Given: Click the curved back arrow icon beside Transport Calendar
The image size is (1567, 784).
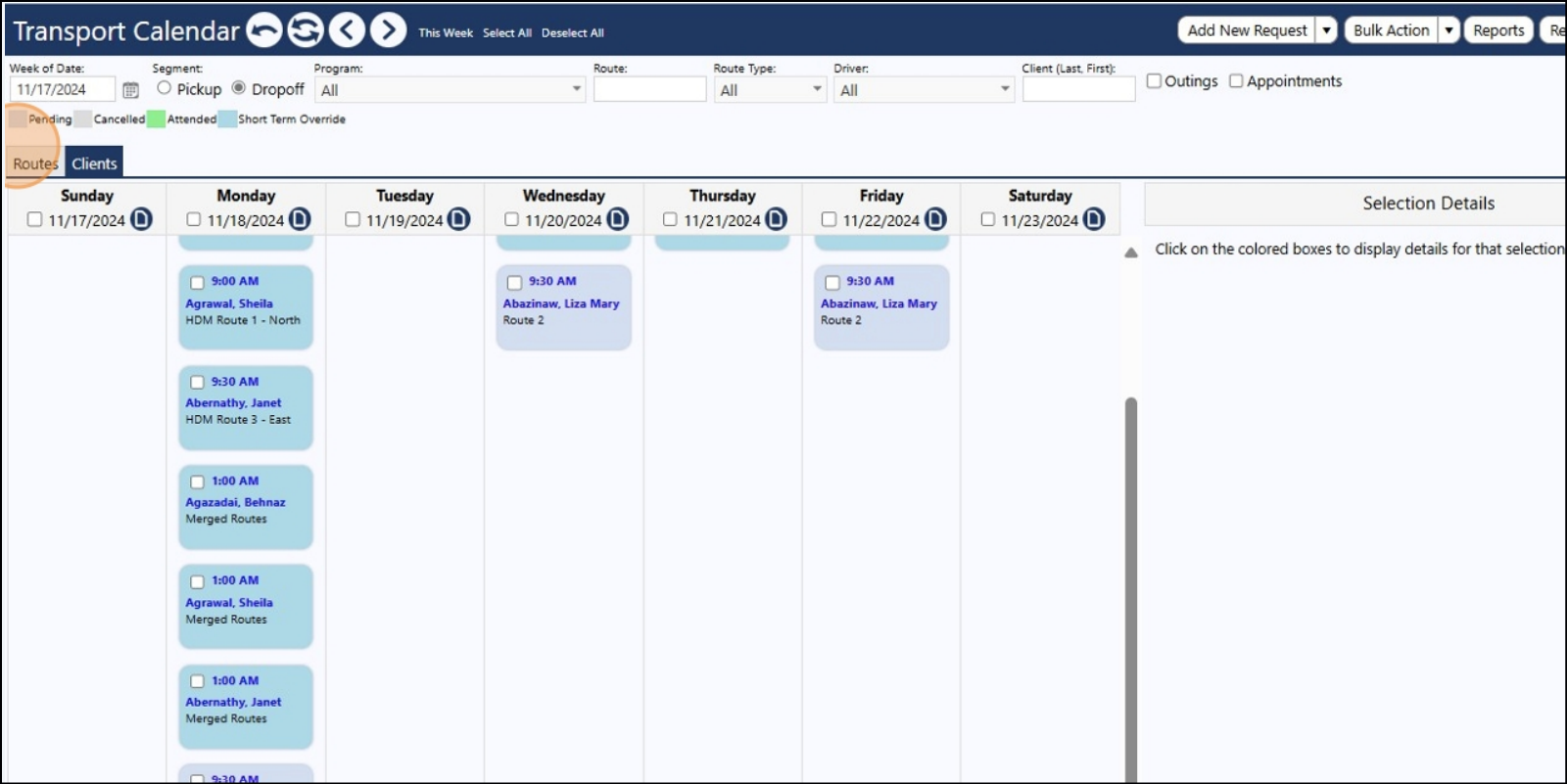Looking at the screenshot, I should [263, 30].
